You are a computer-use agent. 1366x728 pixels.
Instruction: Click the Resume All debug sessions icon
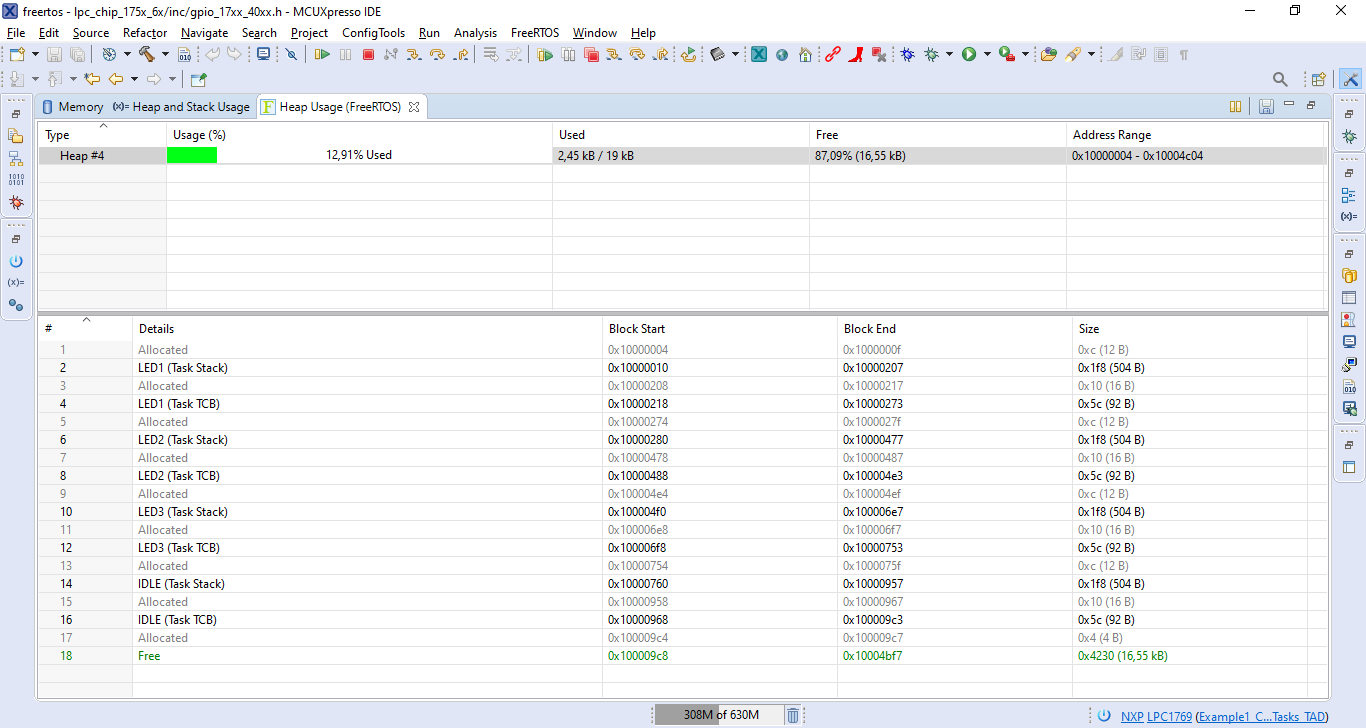point(545,54)
